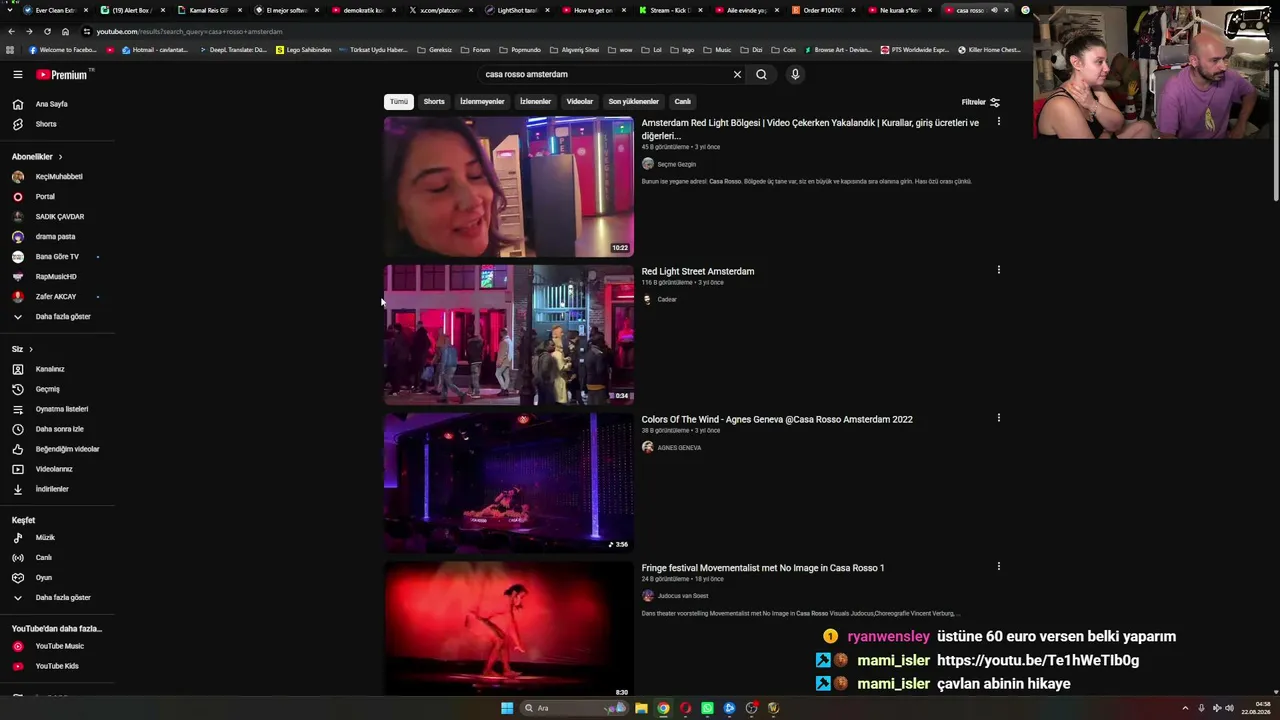Go to SADIK ÇAVDAR channel
Image resolution: width=1280 pixels, height=720 pixels.
click(60, 217)
